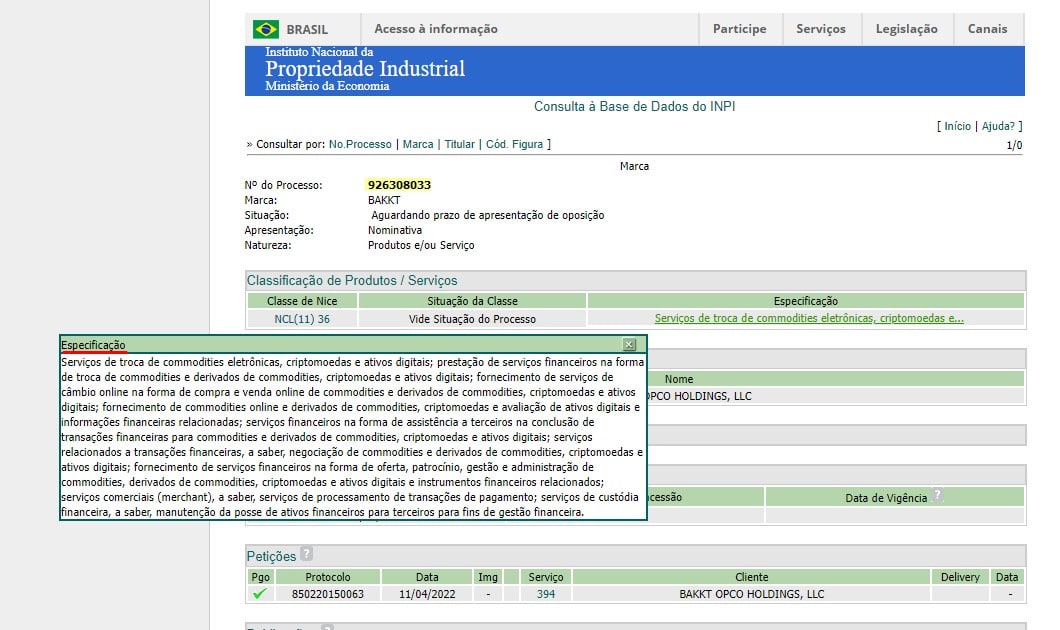Click the date 11/04/2022 cell
The width and height of the screenshot is (1060, 630).
coord(427,594)
